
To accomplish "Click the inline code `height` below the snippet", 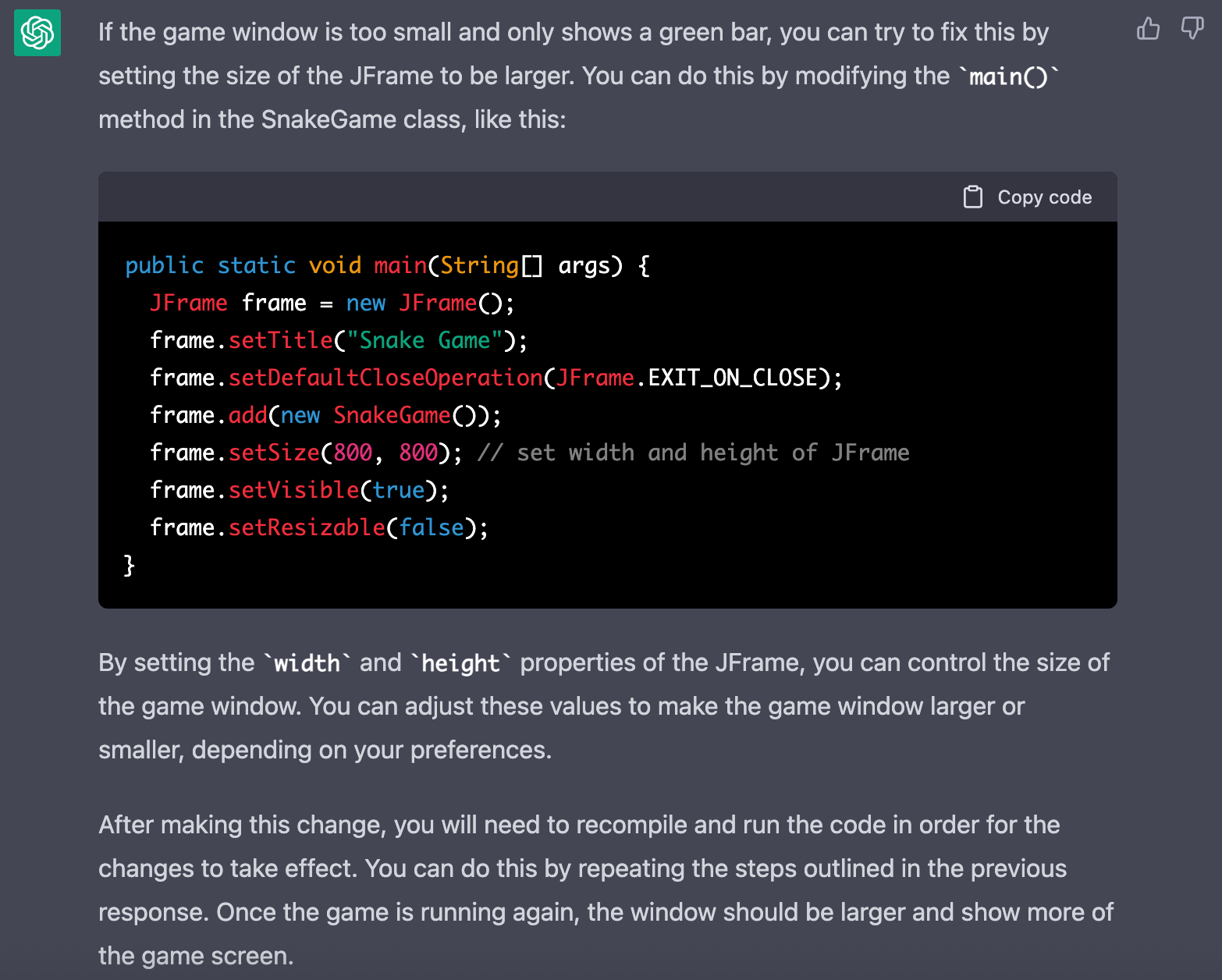I will [x=461, y=662].
